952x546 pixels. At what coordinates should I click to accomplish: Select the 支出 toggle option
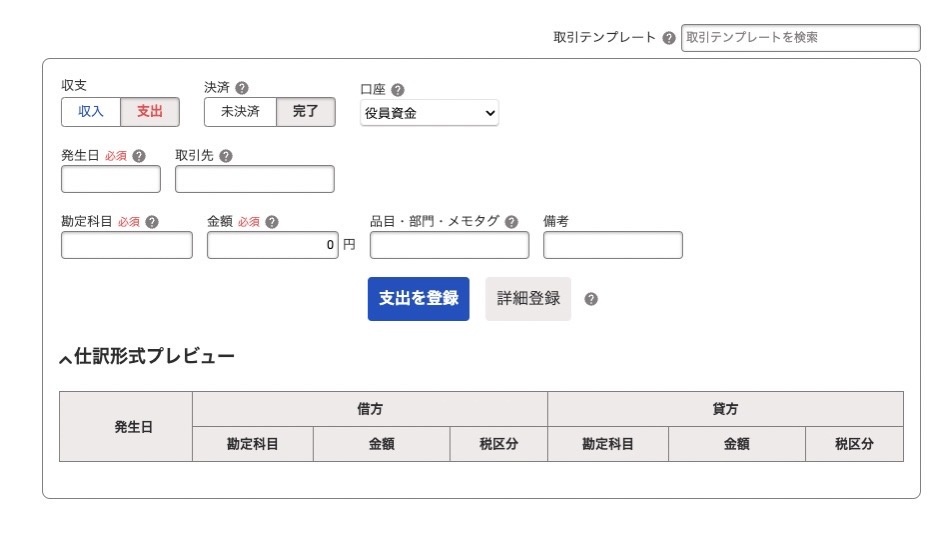point(150,112)
